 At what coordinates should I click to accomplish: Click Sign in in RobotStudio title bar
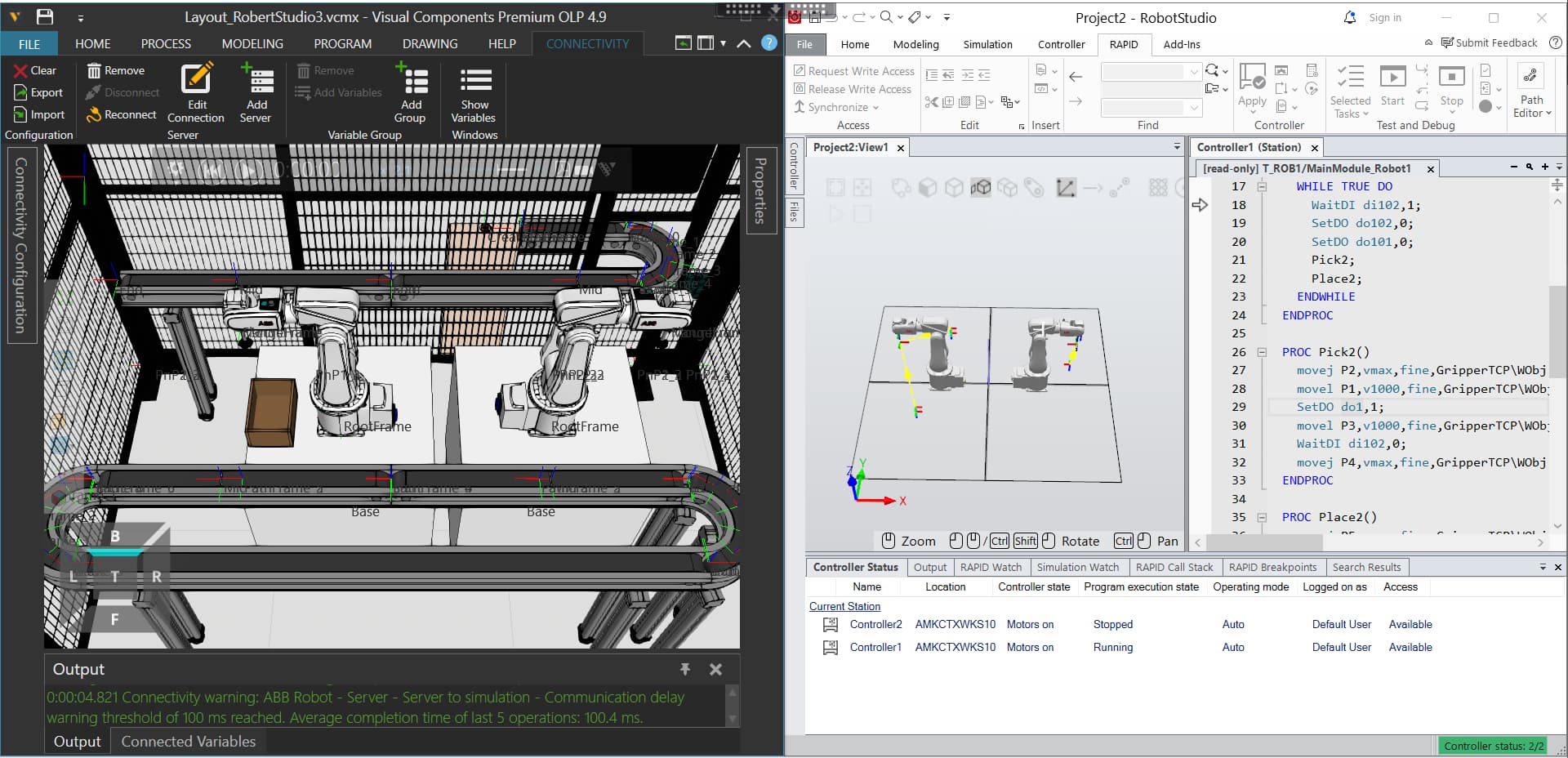(1385, 17)
